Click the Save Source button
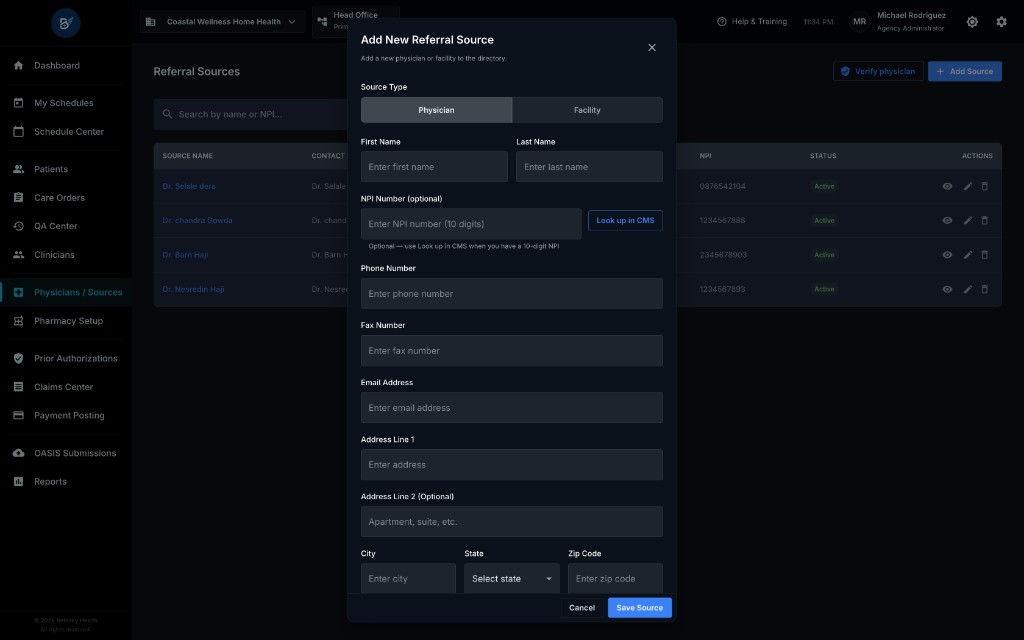This screenshot has width=1024, height=640. (x=639, y=608)
